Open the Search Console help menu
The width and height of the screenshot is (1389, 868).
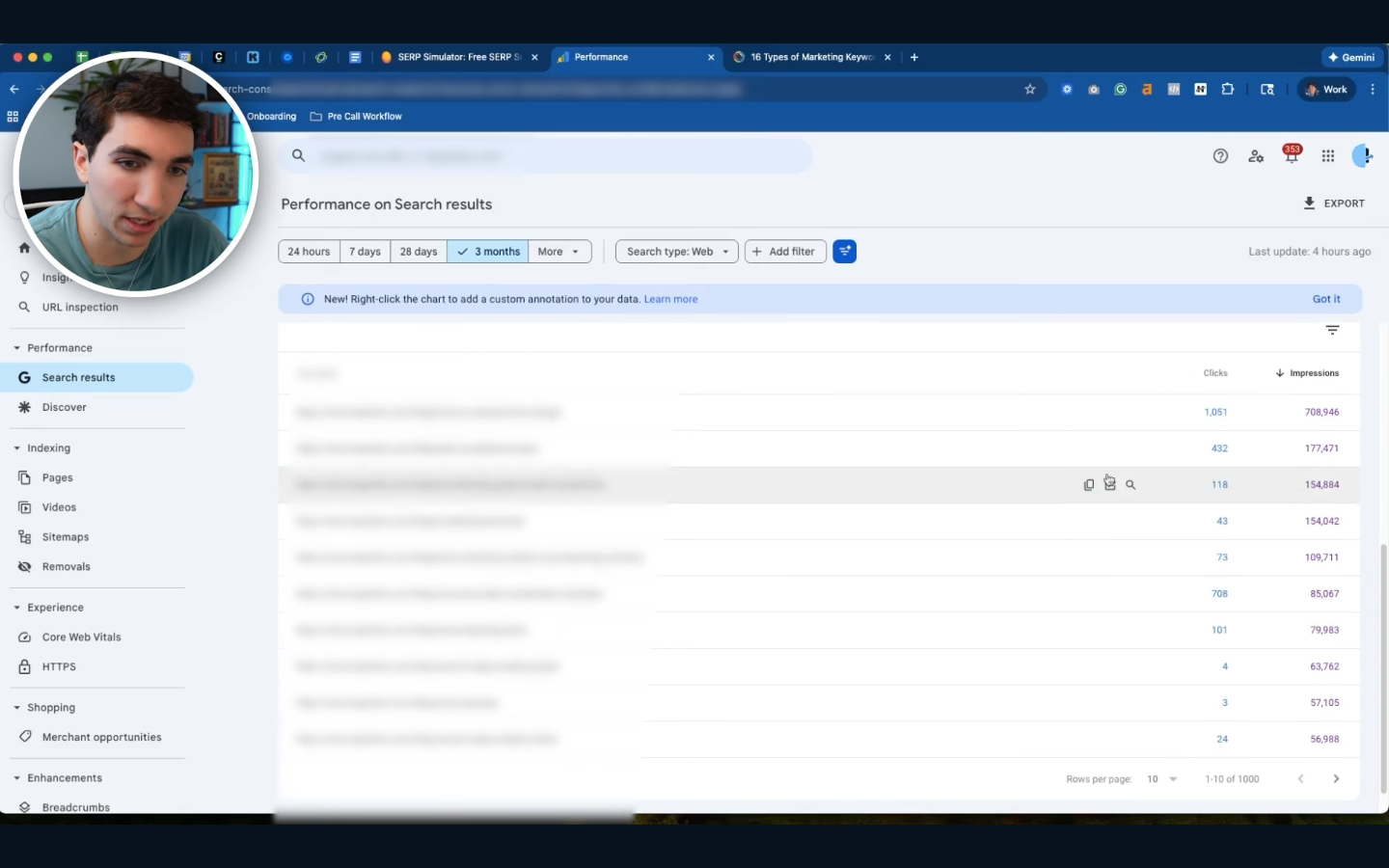tap(1220, 156)
